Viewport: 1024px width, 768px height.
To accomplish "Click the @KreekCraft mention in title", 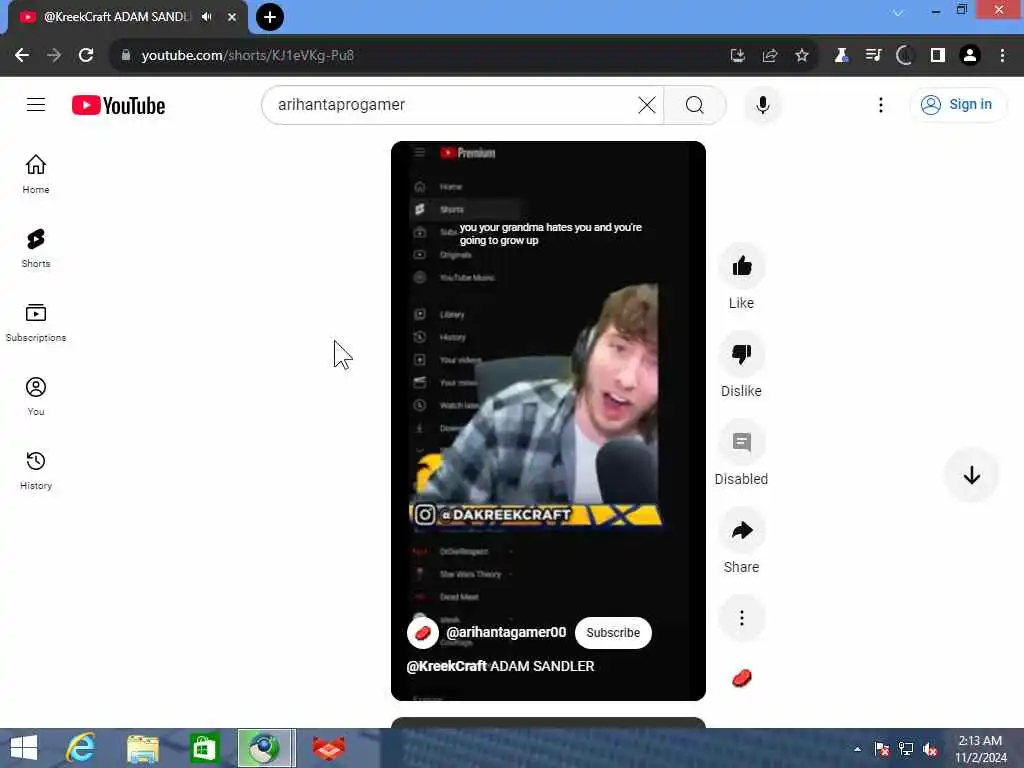I will tap(446, 666).
